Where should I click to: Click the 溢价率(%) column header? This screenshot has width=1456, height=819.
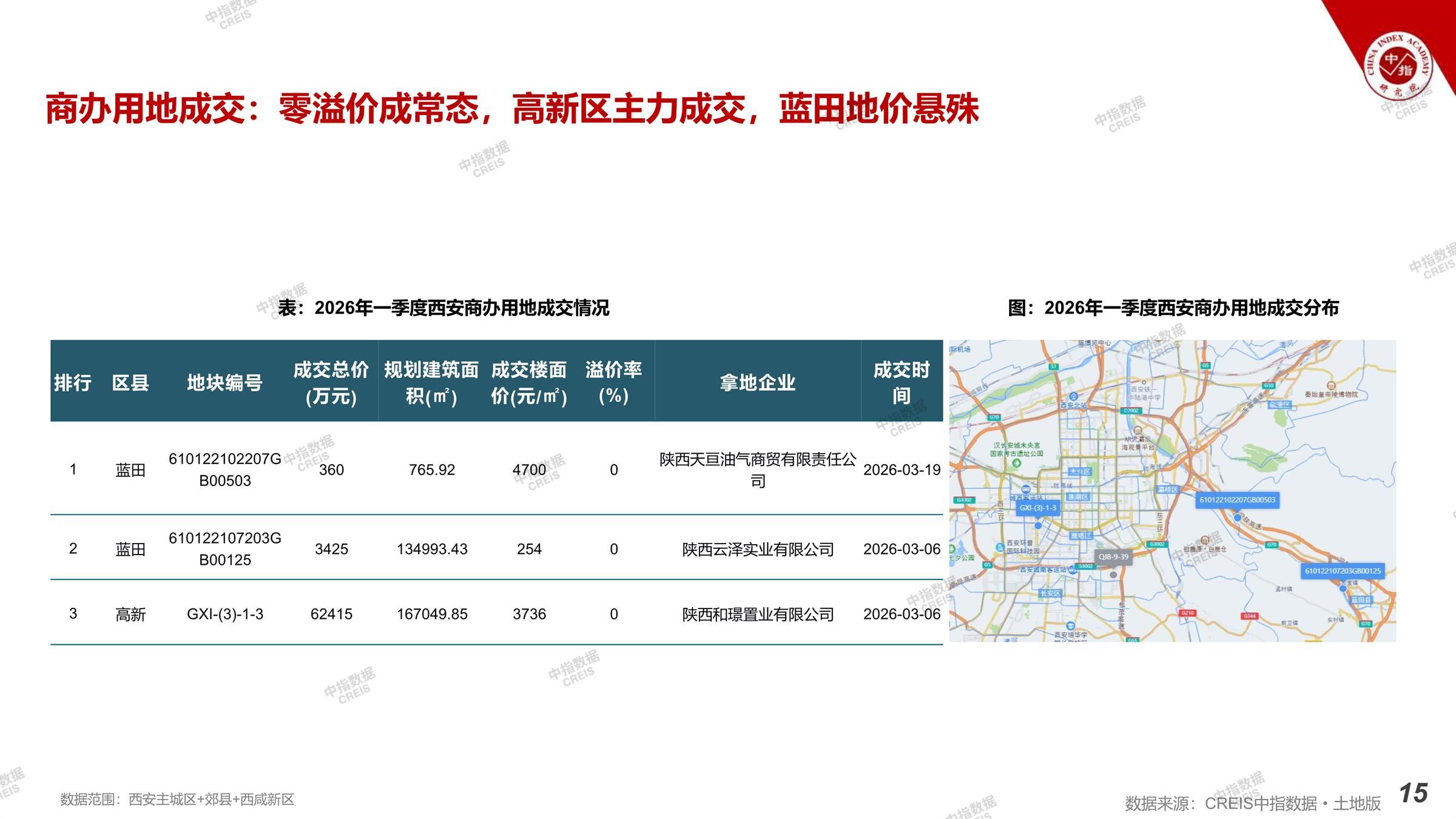point(613,382)
